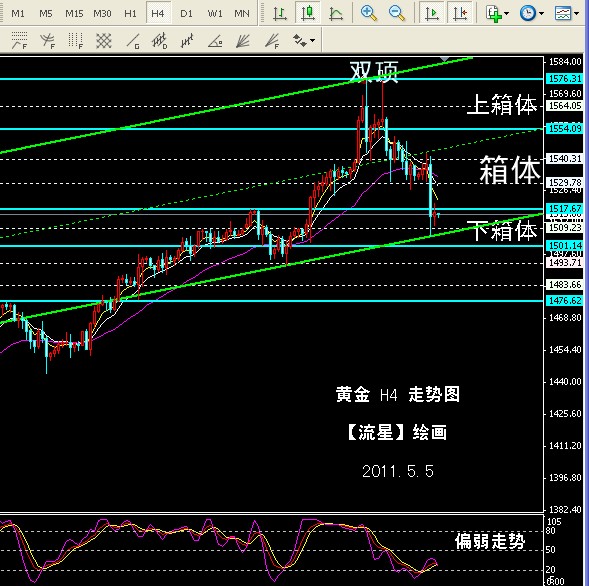Image resolution: width=589 pixels, height=586 pixels.
Task: Click the 2011.5.5 date label
Action: pos(398,471)
